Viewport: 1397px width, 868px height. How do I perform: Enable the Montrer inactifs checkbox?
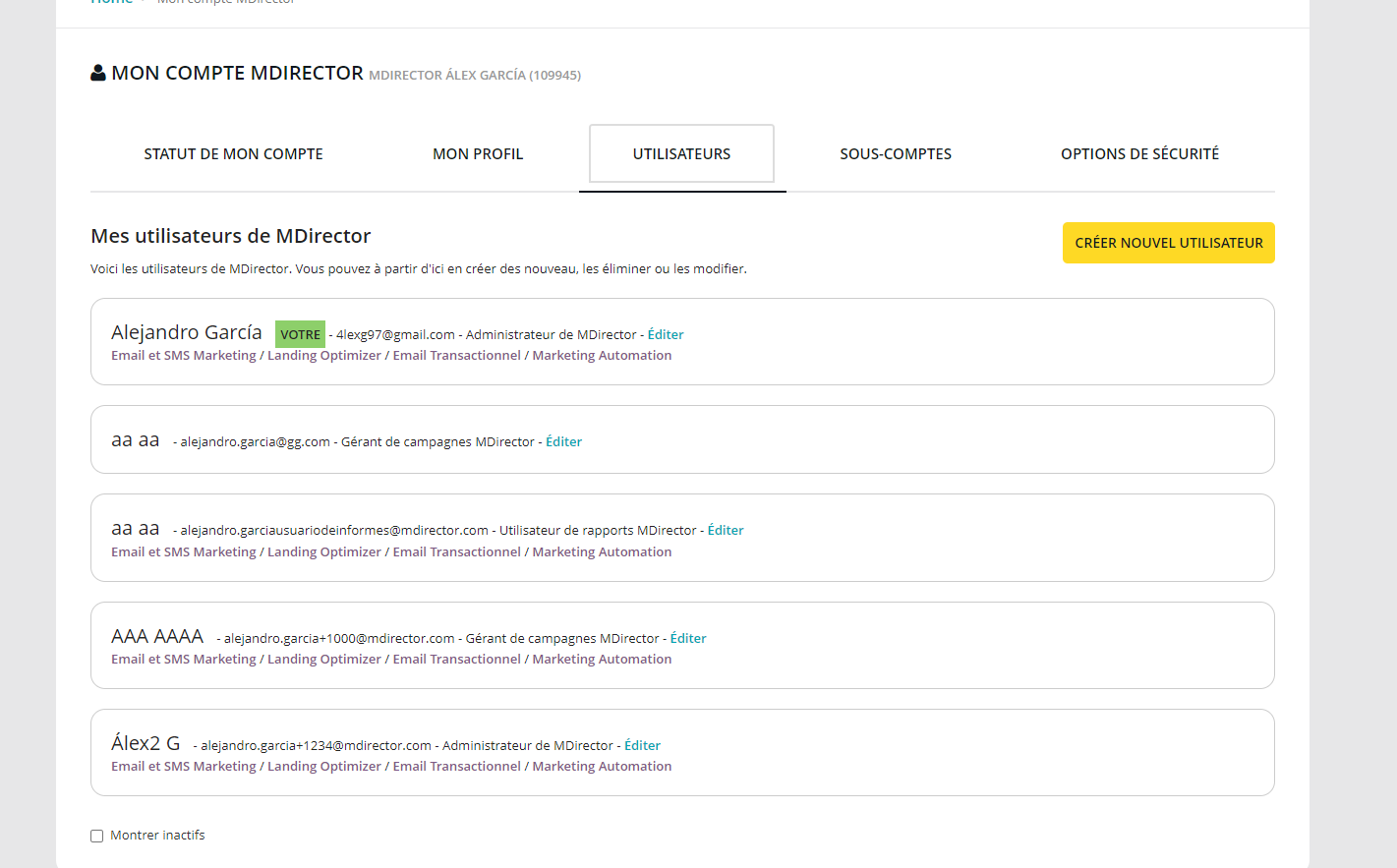(x=97, y=837)
